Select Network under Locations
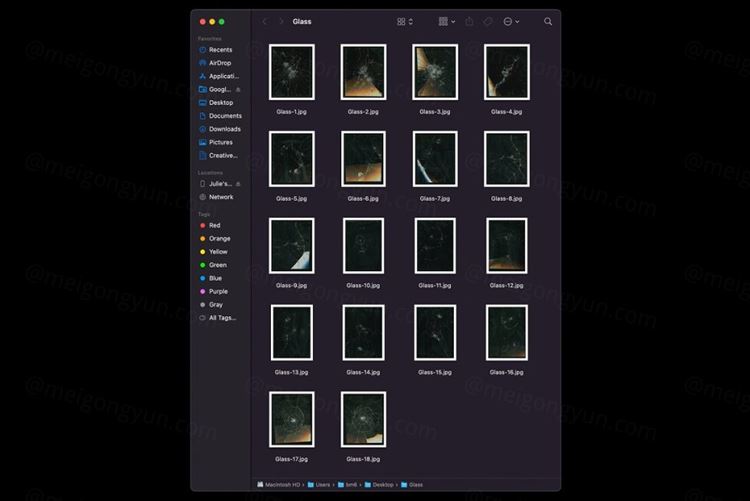 [220, 197]
